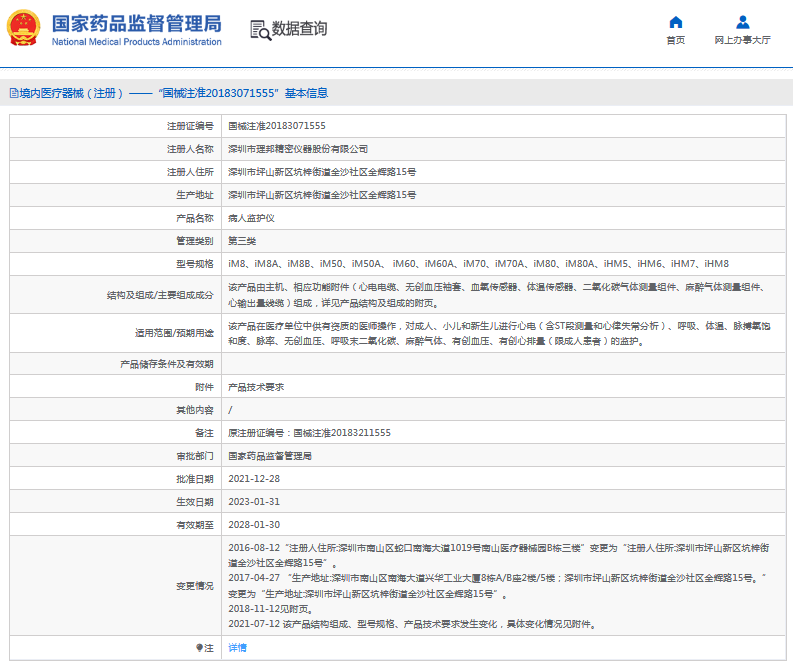
Task: Select the 2016-08-12 change record line
Action: 499,555
